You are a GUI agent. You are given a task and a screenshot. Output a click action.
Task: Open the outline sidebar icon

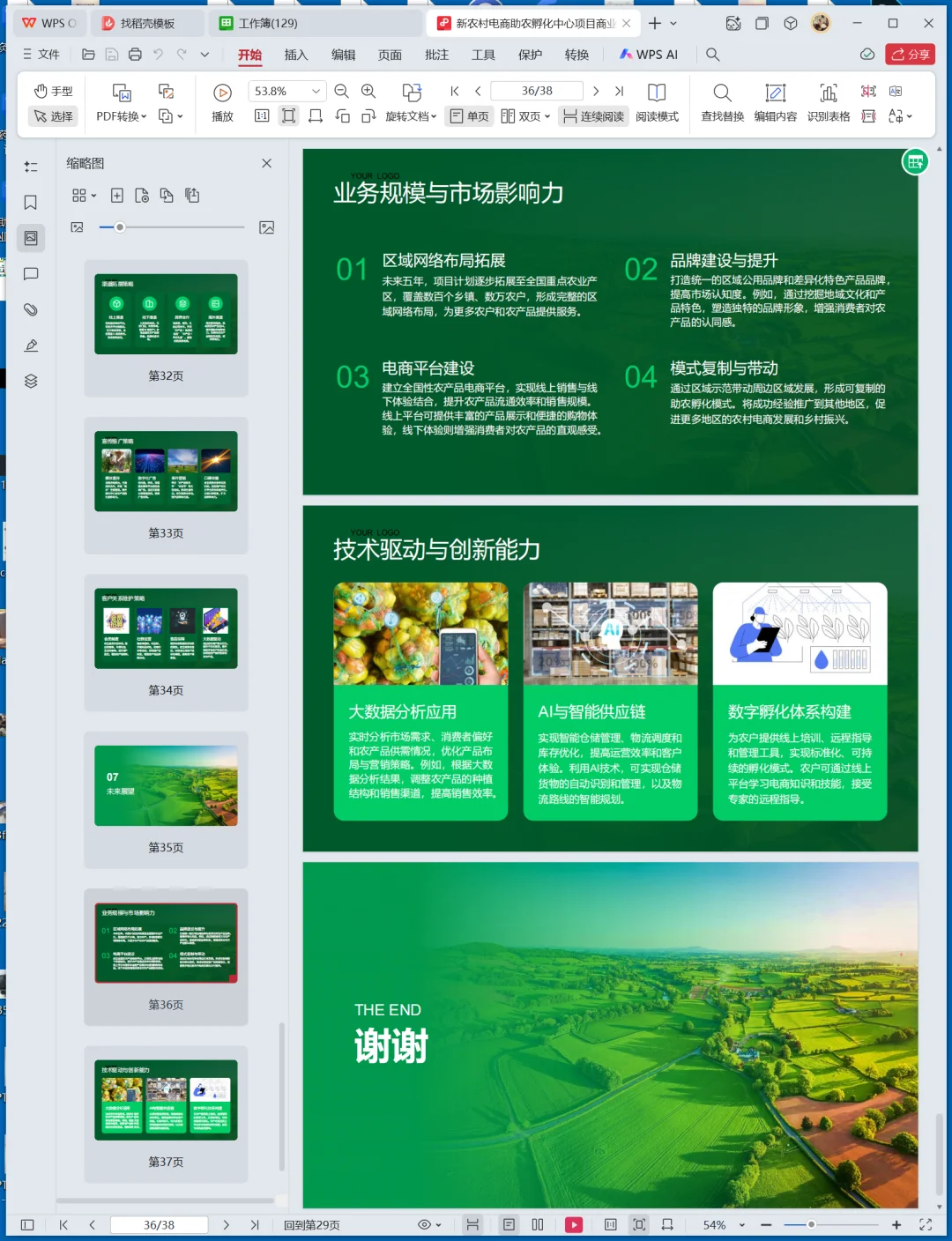31,167
